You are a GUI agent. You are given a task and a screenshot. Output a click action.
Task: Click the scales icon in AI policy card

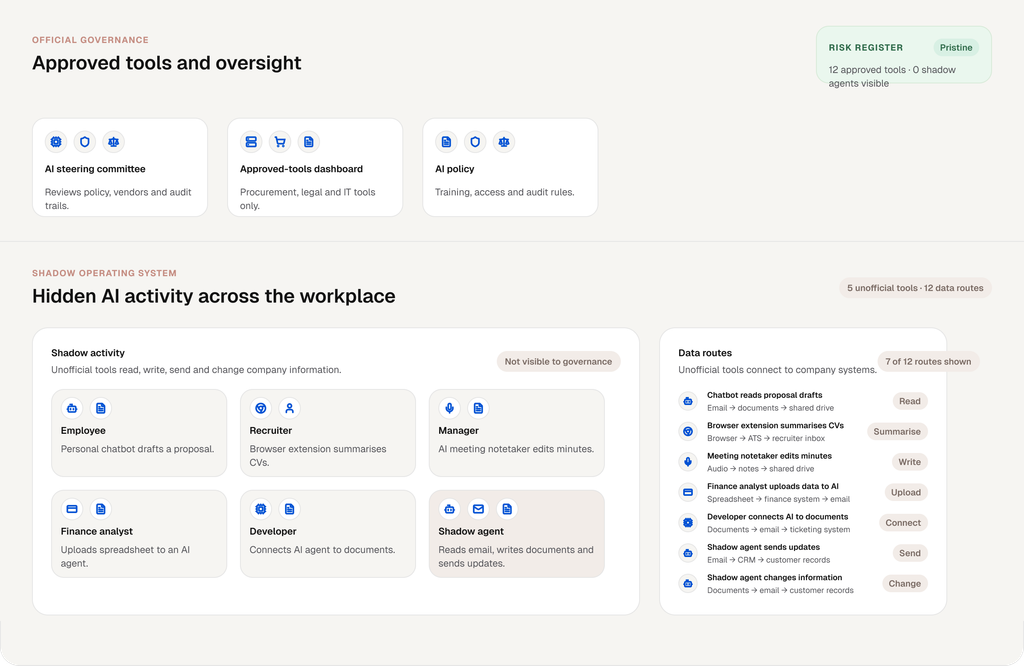point(504,142)
